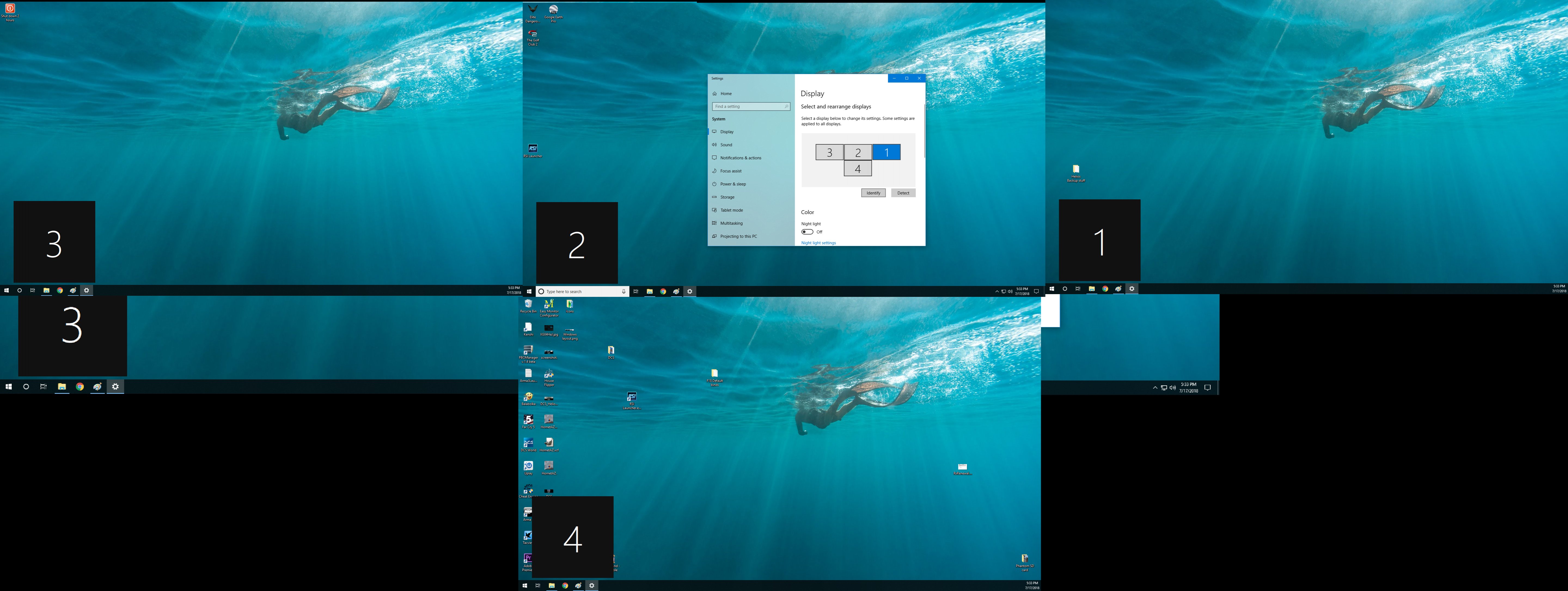Viewport: 1568px width, 591px height.
Task: Open the Elite Dangerous desktop shortcut
Action: [533, 13]
